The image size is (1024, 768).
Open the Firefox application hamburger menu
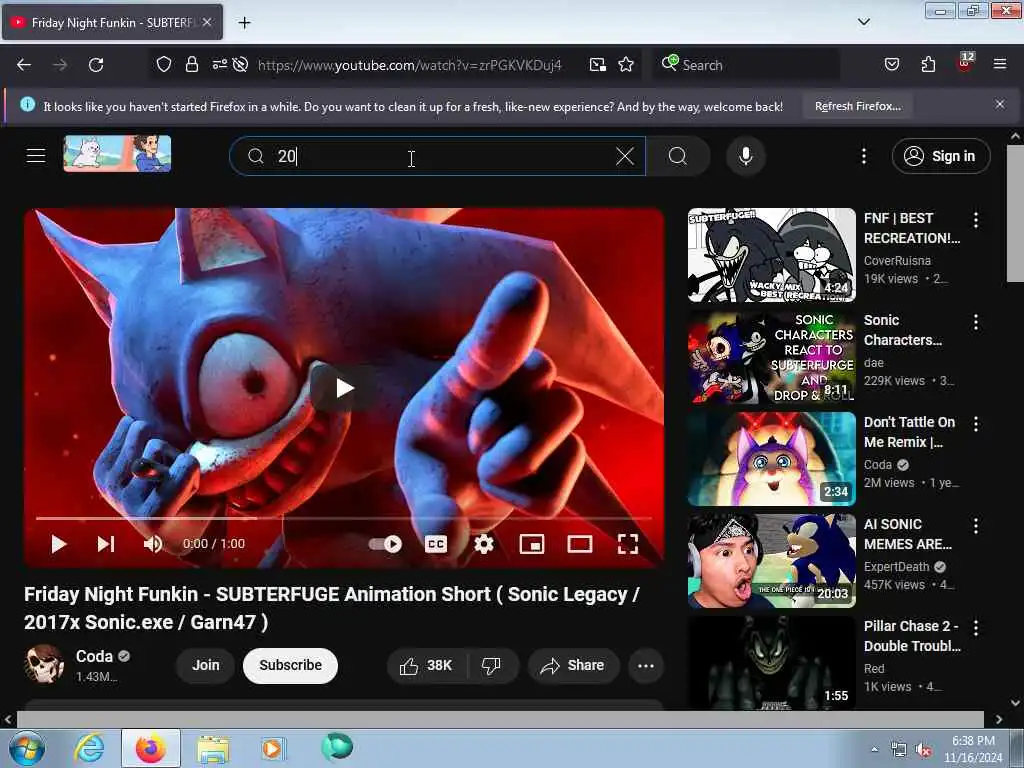click(x=1000, y=64)
